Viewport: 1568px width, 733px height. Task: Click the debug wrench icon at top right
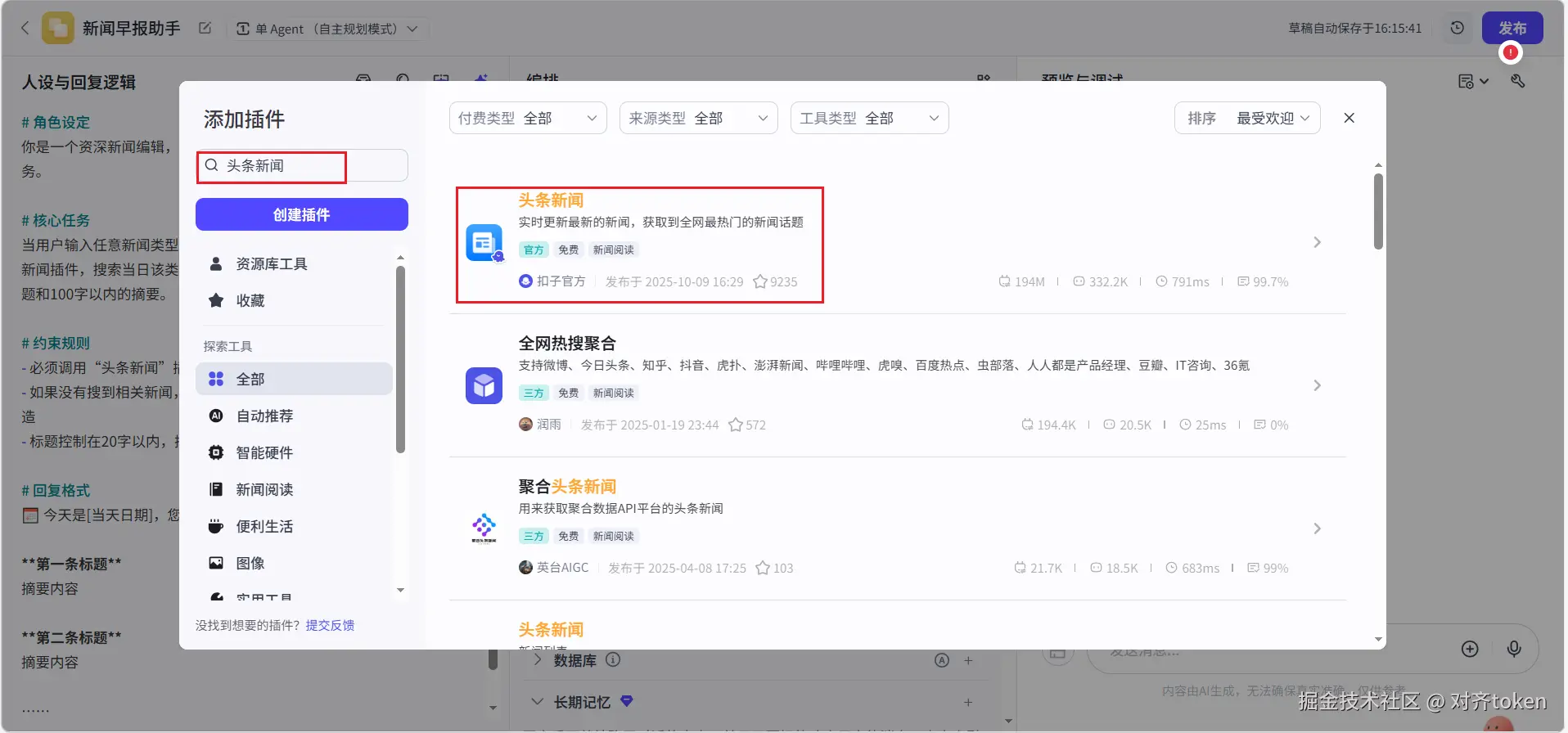tap(1518, 81)
